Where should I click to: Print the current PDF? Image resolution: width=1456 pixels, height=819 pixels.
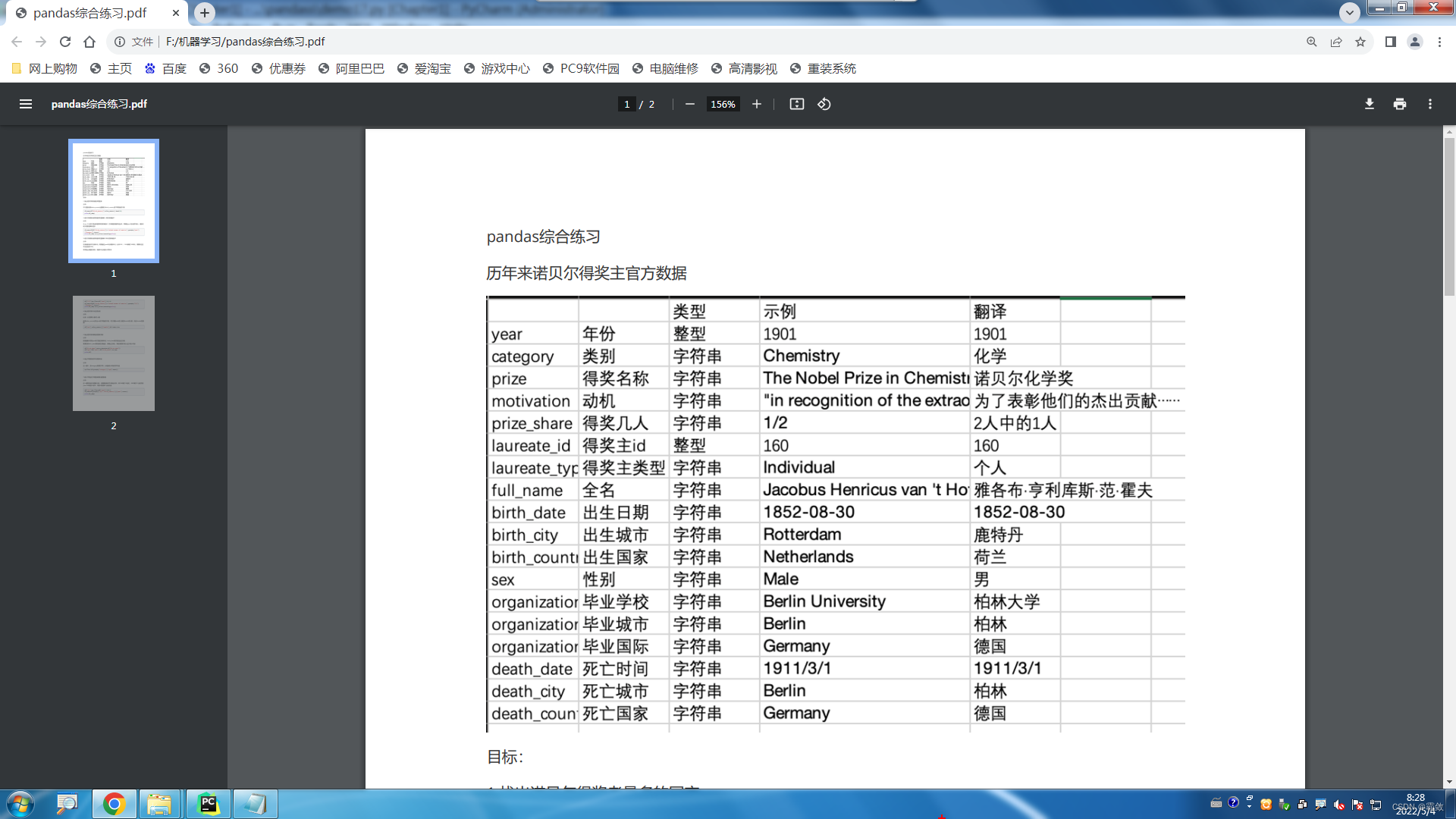(1399, 104)
